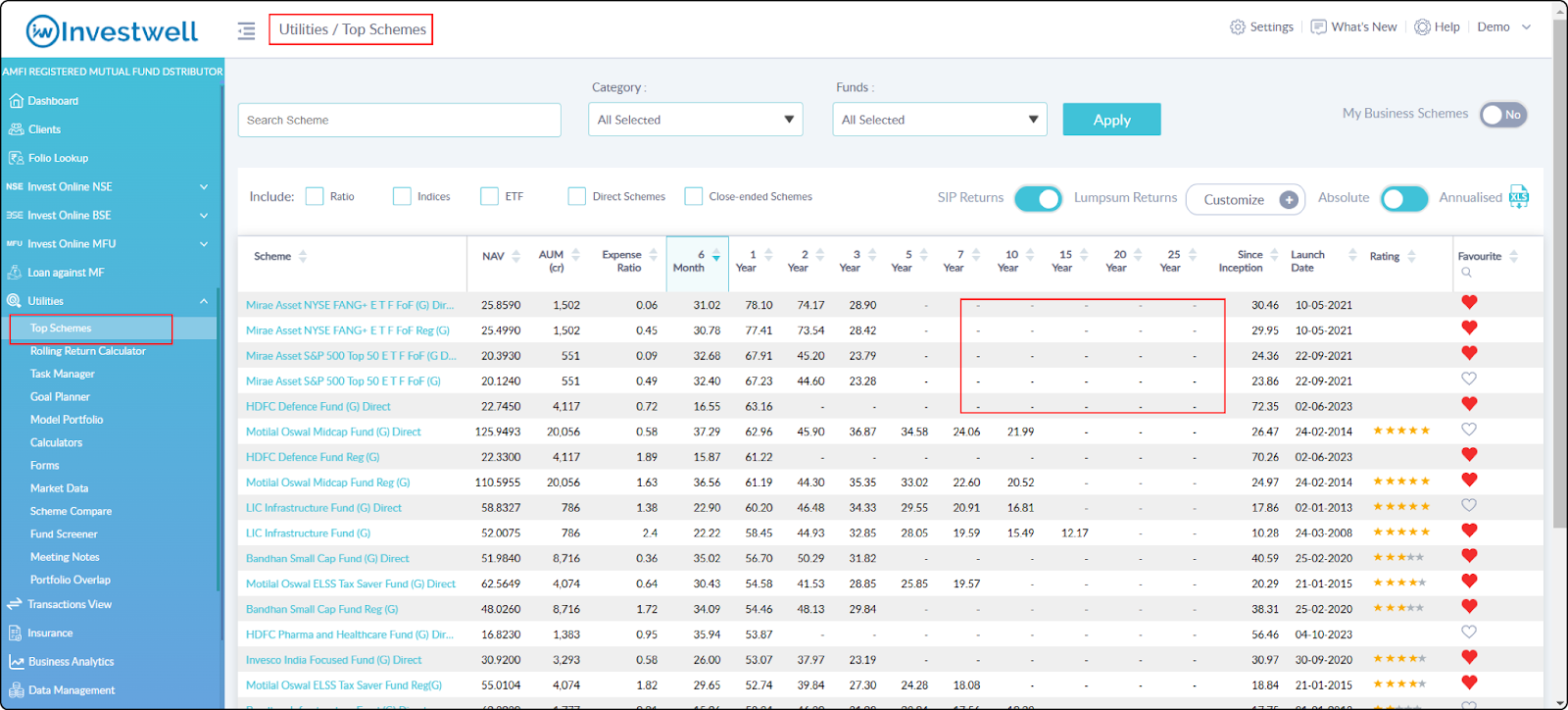
Task: Open Goal Planner utility
Action: 60,397
